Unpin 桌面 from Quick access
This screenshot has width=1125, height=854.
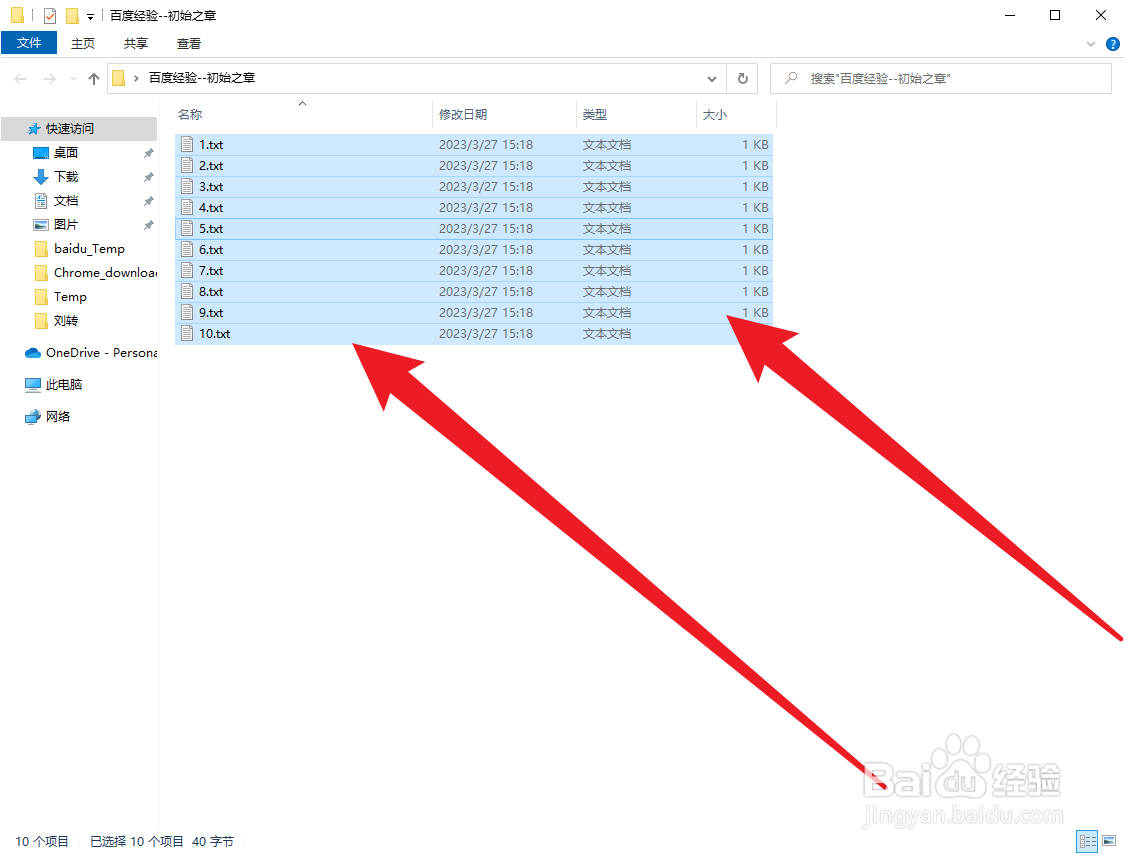(148, 152)
